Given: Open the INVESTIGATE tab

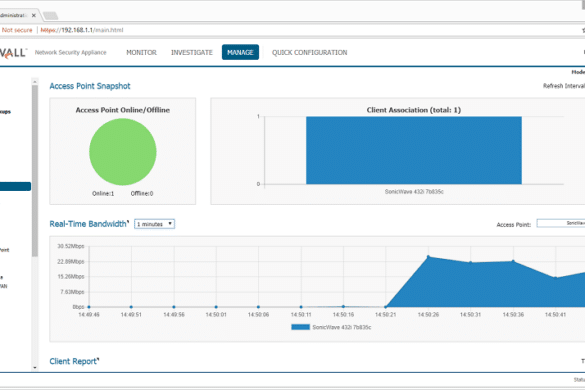Looking at the screenshot, I should (192, 53).
